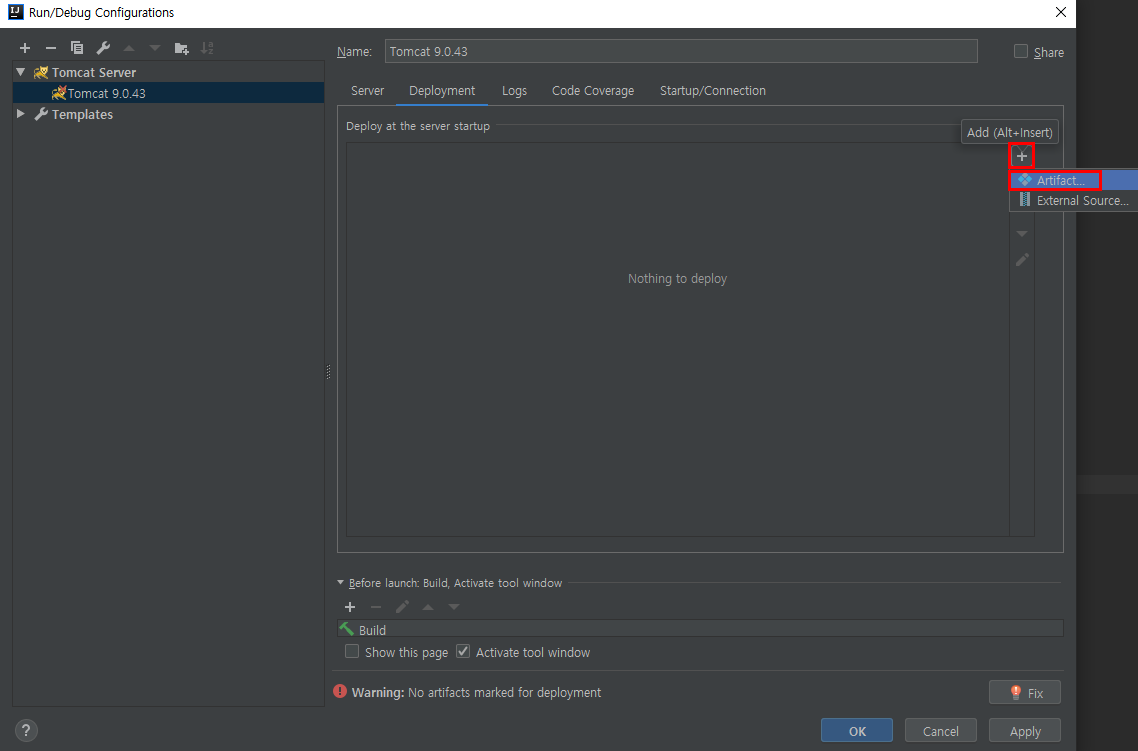Viewport: 1138px width, 751px height.
Task: Toggle the Share checkbox
Action: 1020,51
